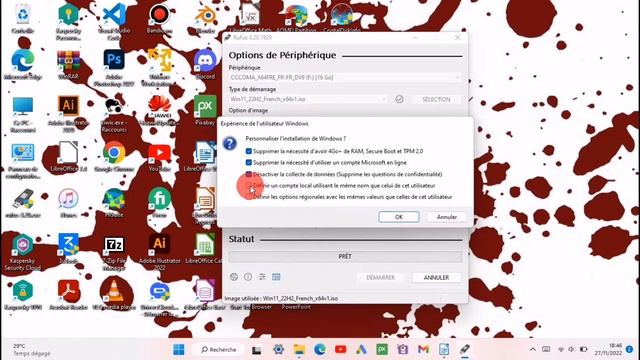Open the 7-Zip File Manager desktop icon
This screenshot has height=360, width=640.
click(114, 252)
